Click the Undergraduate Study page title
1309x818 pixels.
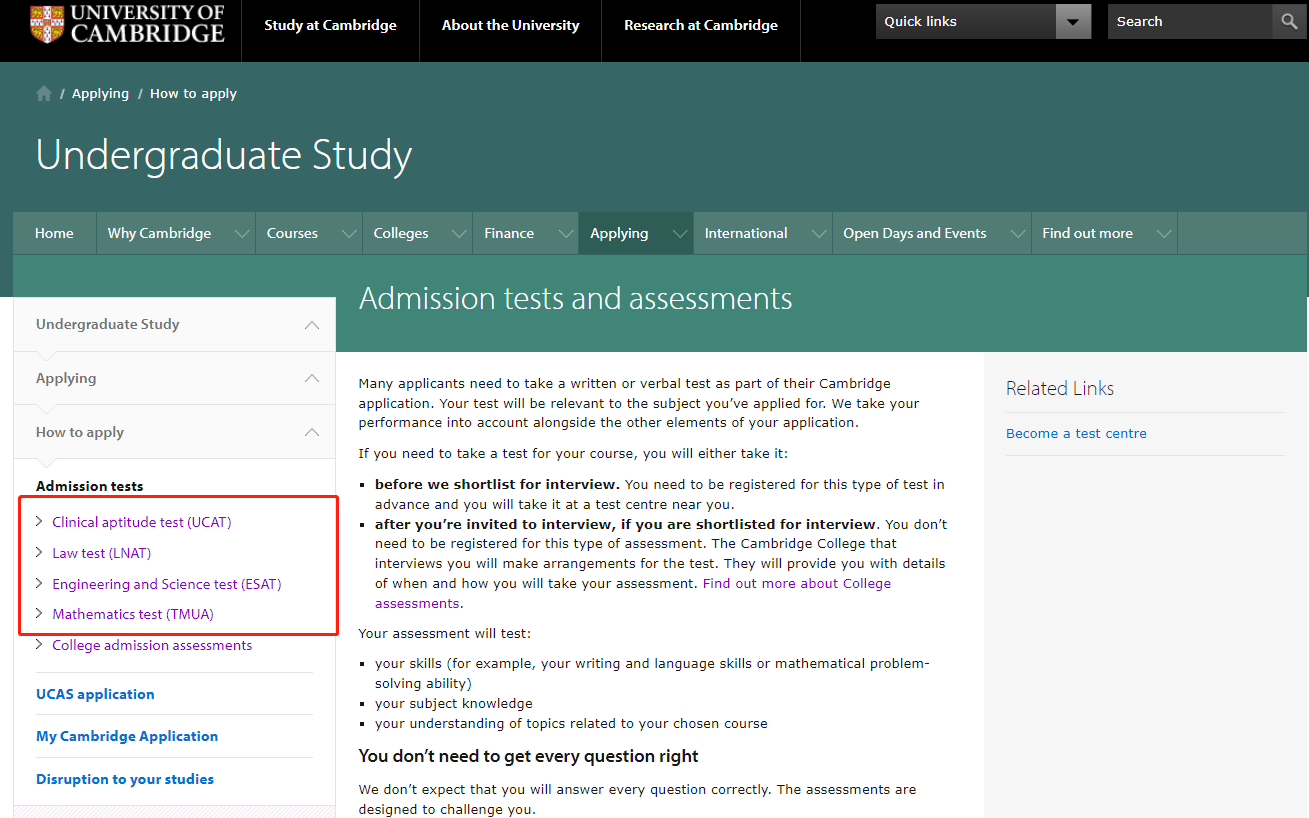point(224,155)
